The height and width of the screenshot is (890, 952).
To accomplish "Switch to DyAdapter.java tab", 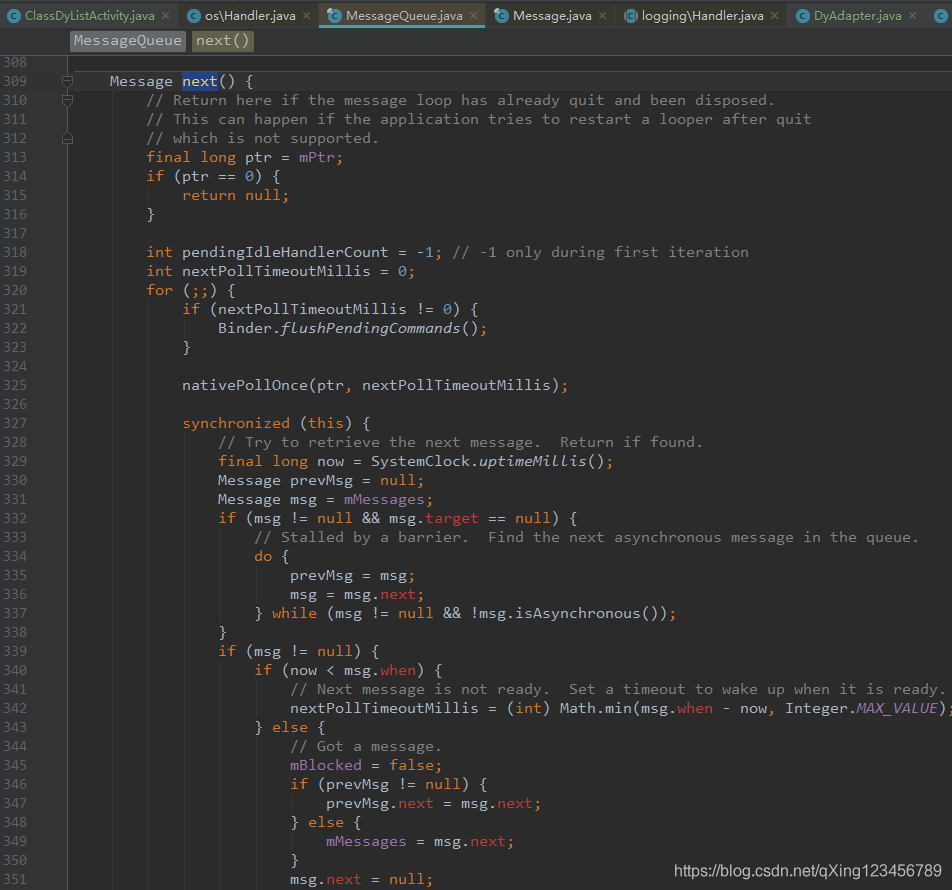I will 857,16.
